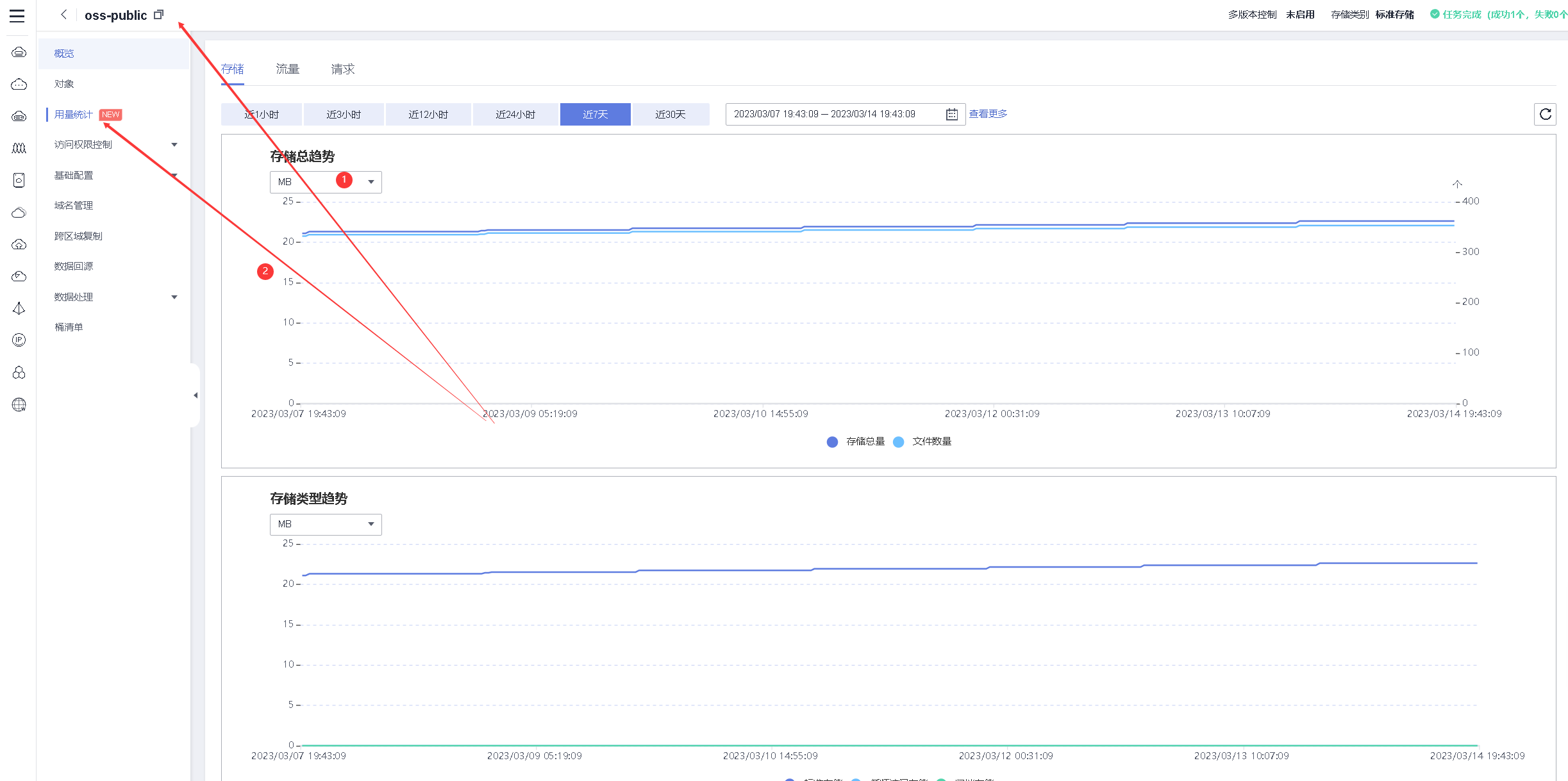This screenshot has height=781, width=1568.
Task: Click the globe icon in left sidebar
Action: [19, 404]
